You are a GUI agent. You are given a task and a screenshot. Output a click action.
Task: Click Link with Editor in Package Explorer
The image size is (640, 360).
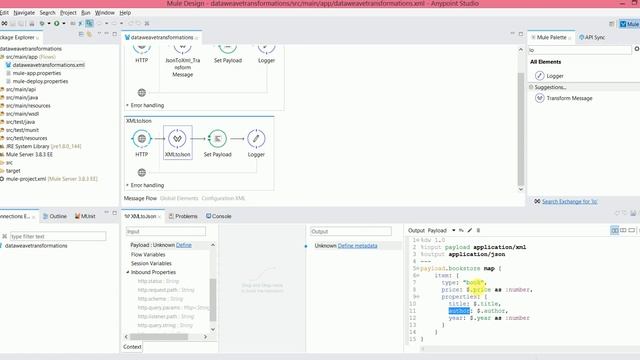point(89,34)
